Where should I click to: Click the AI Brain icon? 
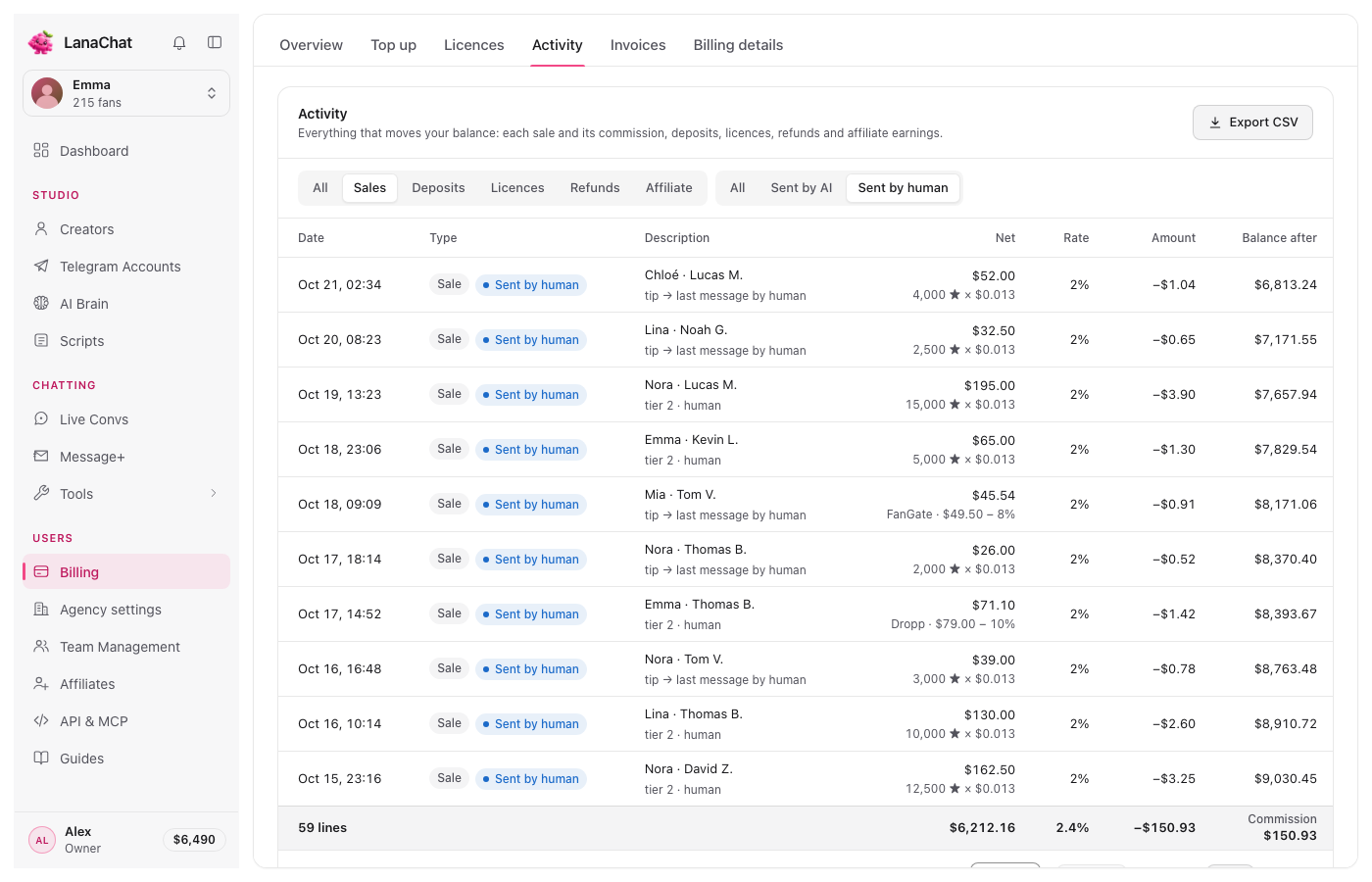[x=41, y=303]
